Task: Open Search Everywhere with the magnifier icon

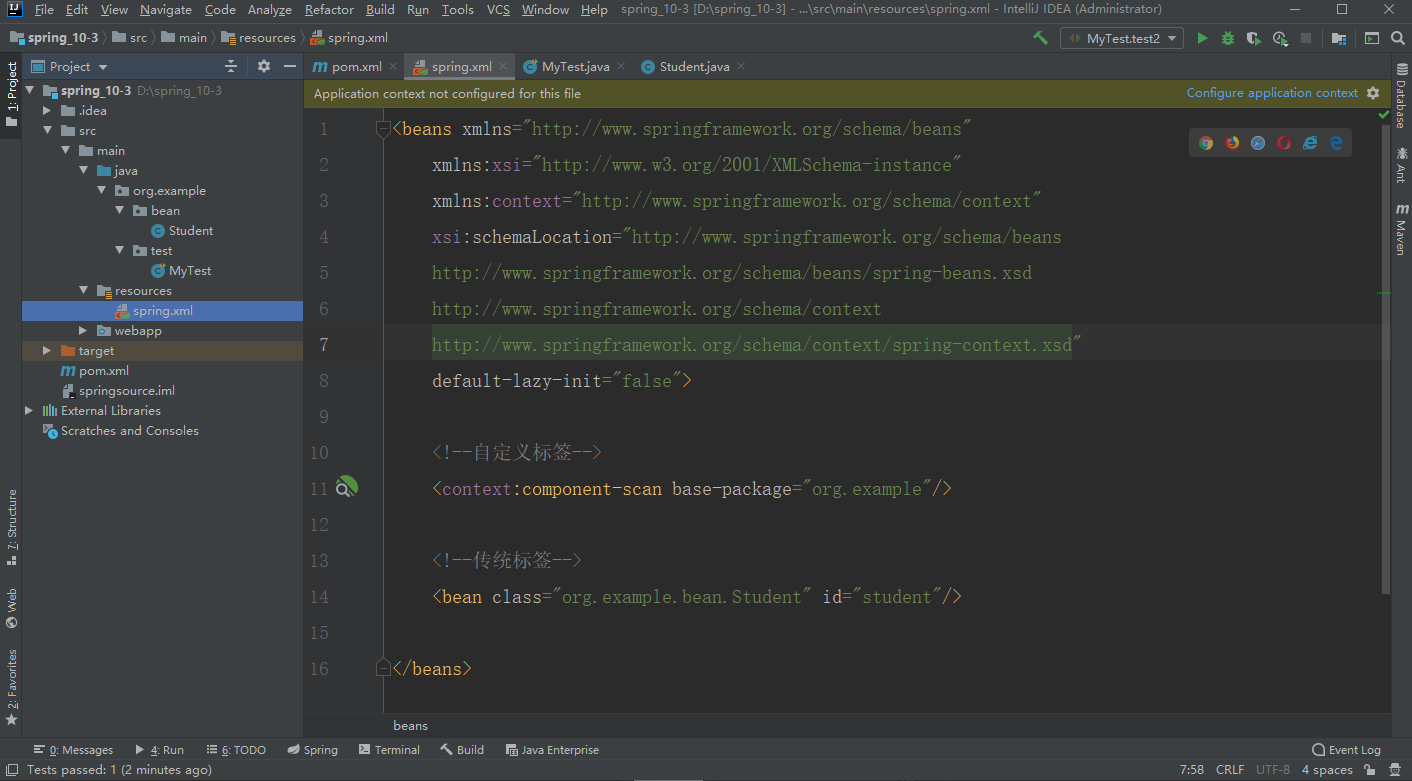Action: click(1398, 38)
